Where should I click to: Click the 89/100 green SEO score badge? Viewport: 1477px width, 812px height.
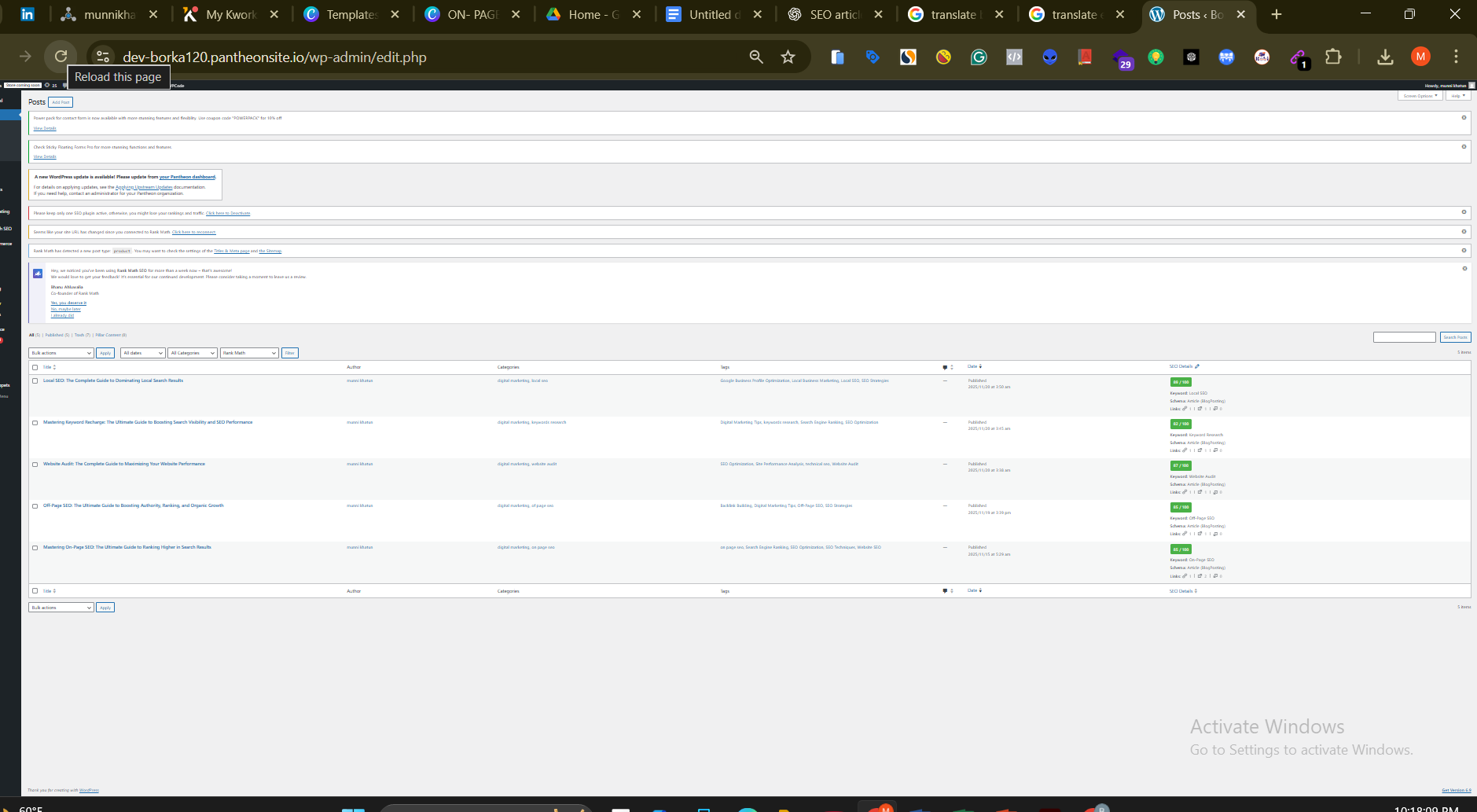pos(1179,381)
